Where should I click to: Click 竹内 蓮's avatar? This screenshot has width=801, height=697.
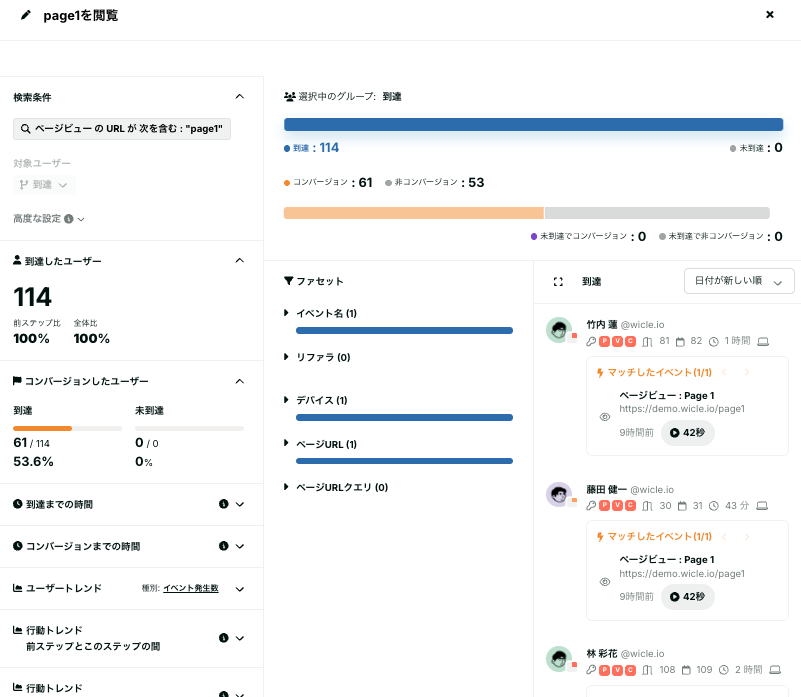(x=559, y=330)
